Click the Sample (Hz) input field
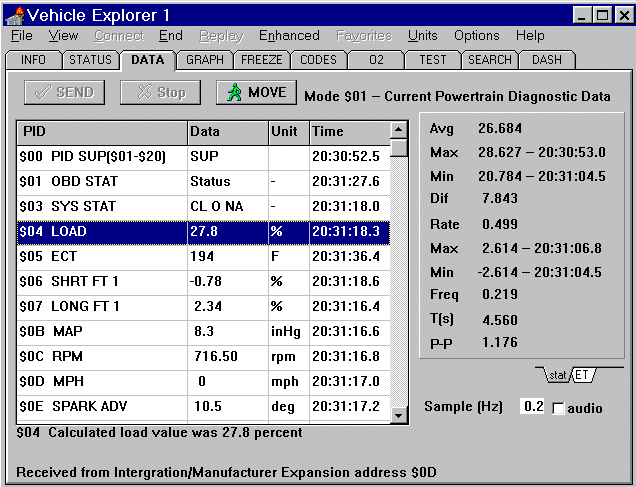Viewport: 636px width, 487px height. tap(532, 407)
